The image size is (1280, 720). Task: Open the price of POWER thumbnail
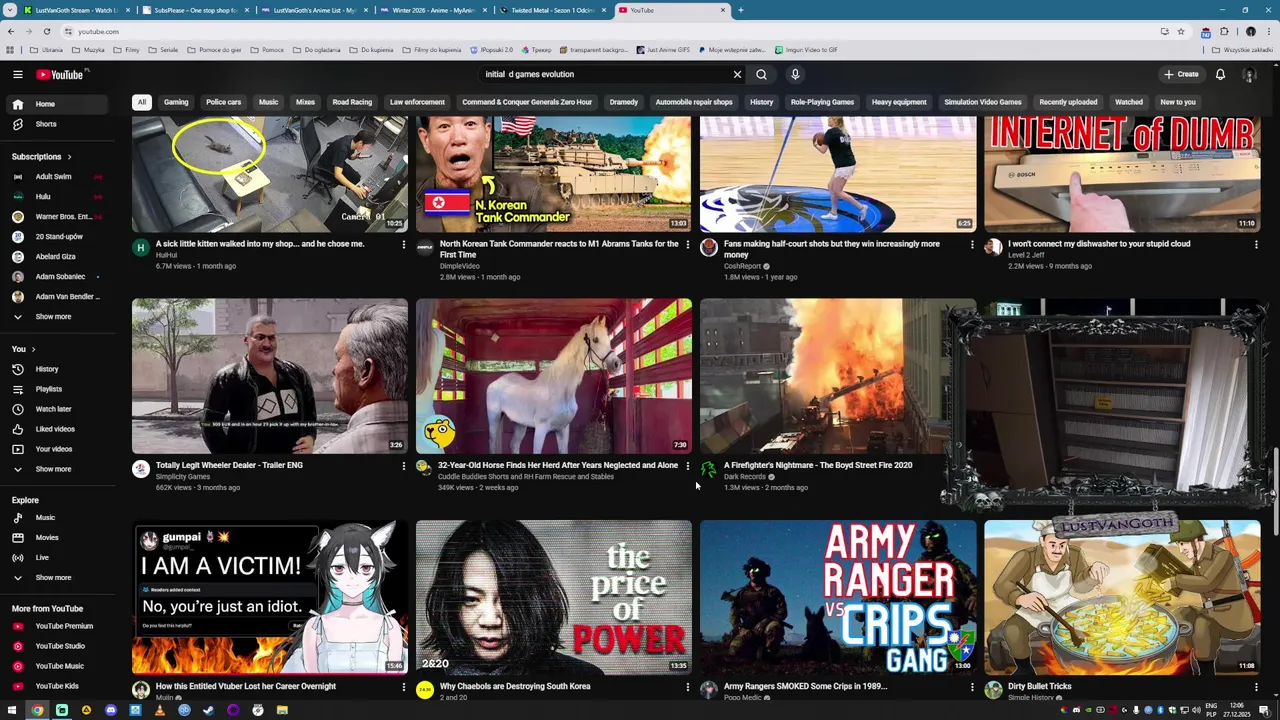tap(553, 597)
